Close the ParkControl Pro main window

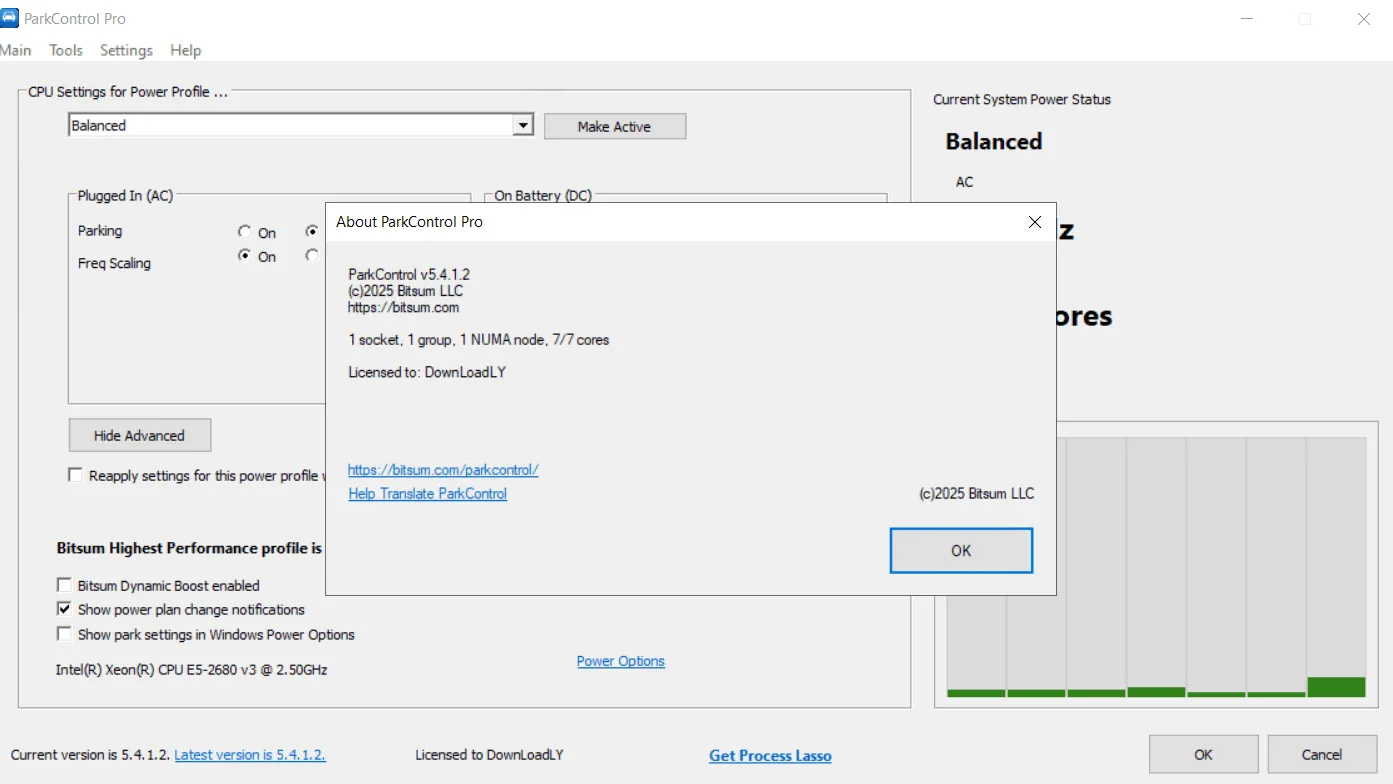click(1363, 19)
